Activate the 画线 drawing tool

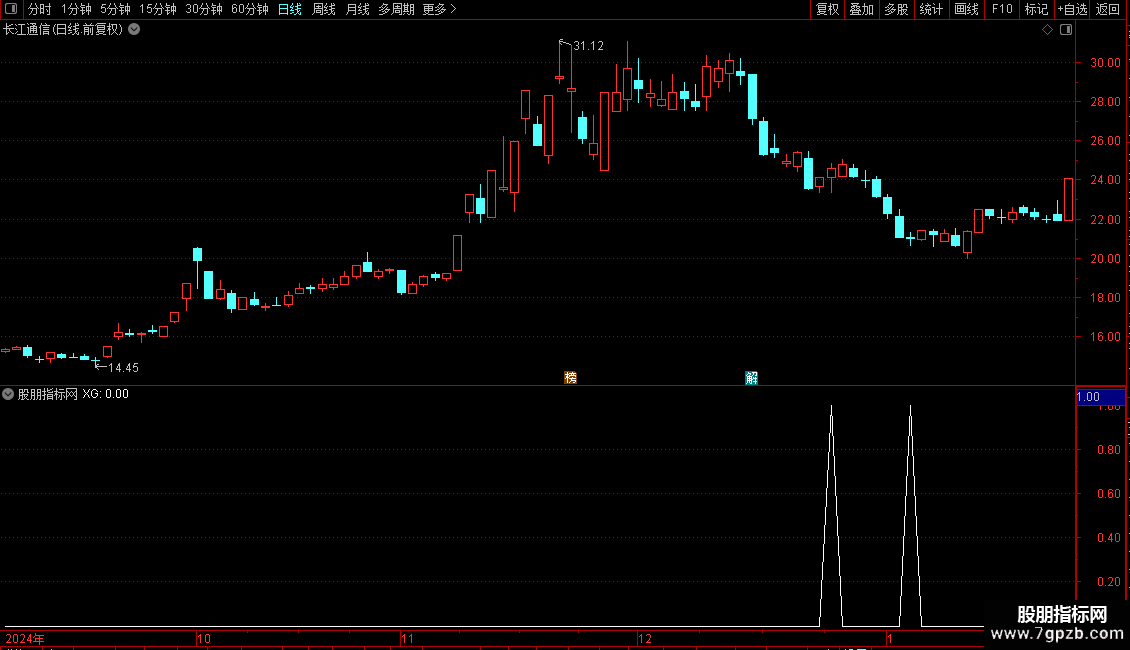pyautogui.click(x=966, y=9)
